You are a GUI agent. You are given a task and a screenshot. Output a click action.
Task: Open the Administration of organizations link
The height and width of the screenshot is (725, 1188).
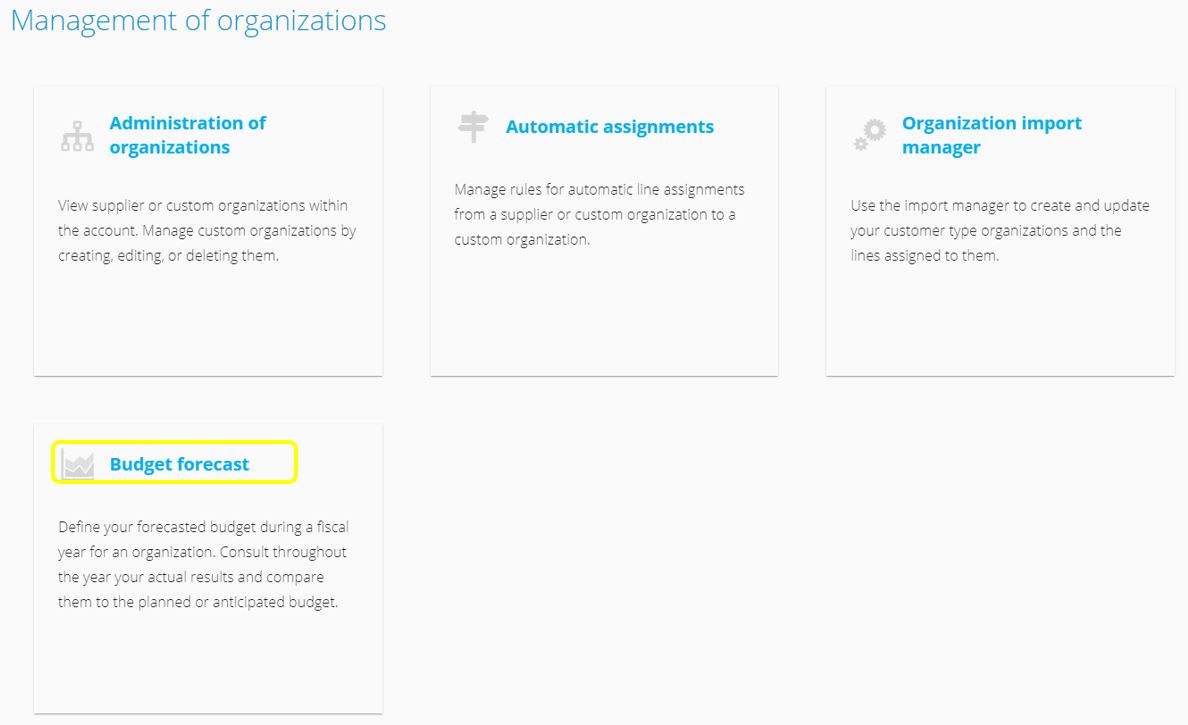(x=187, y=135)
